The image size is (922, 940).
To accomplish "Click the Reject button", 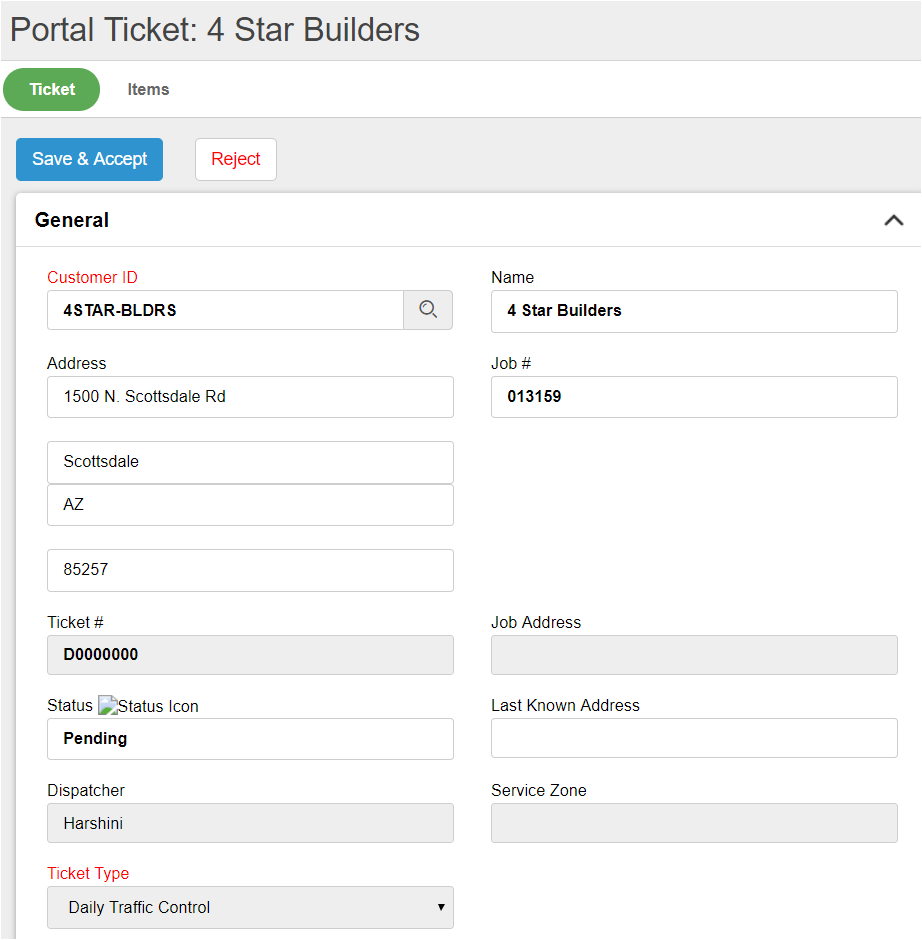I will (x=235, y=159).
